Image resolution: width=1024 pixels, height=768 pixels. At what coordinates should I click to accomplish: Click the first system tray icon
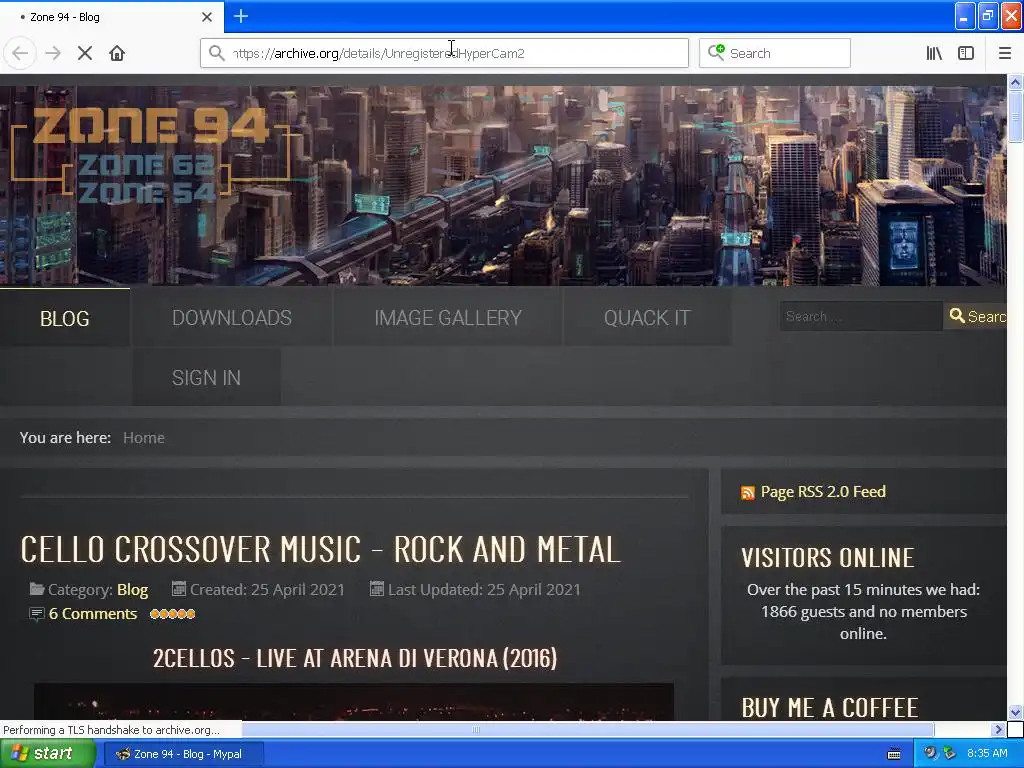930,754
